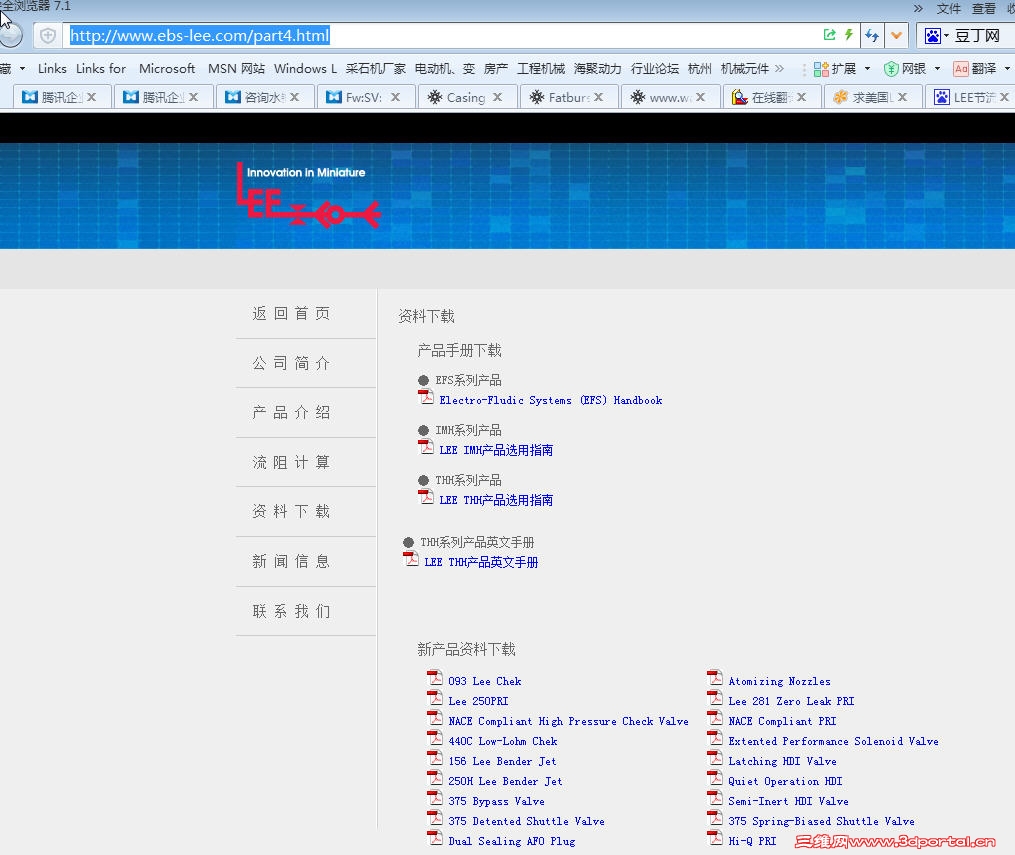This screenshot has height=855, width=1015.
Task: Click the PDF icon beside Lee 281 Zero Leak PRI
Action: coord(715,698)
